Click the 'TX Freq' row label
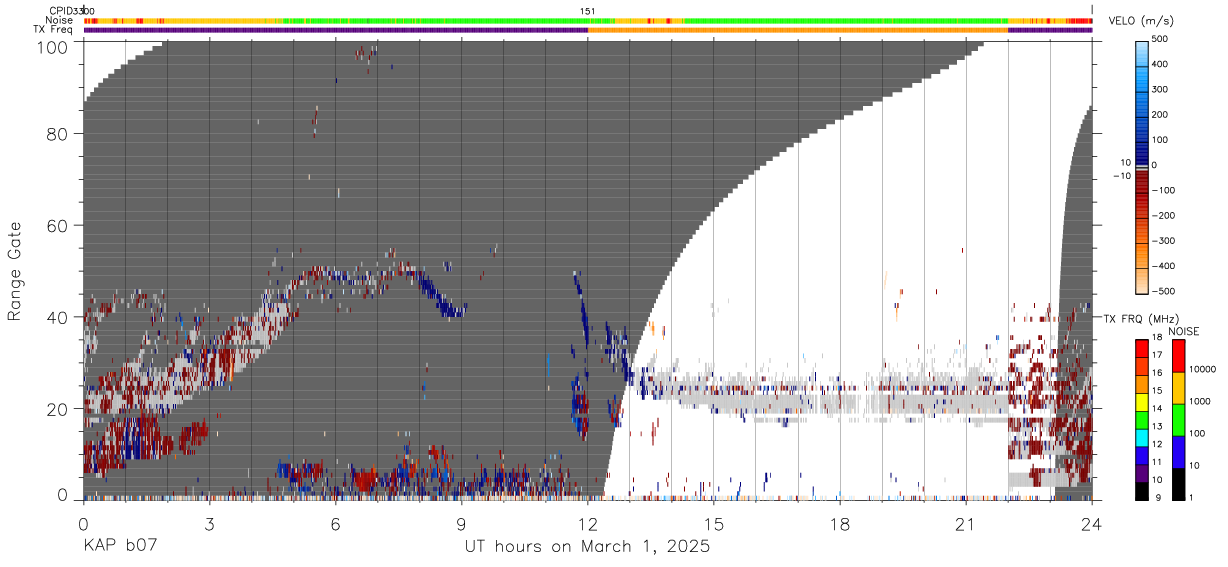The height and width of the screenshot is (567, 1228). click(54, 30)
